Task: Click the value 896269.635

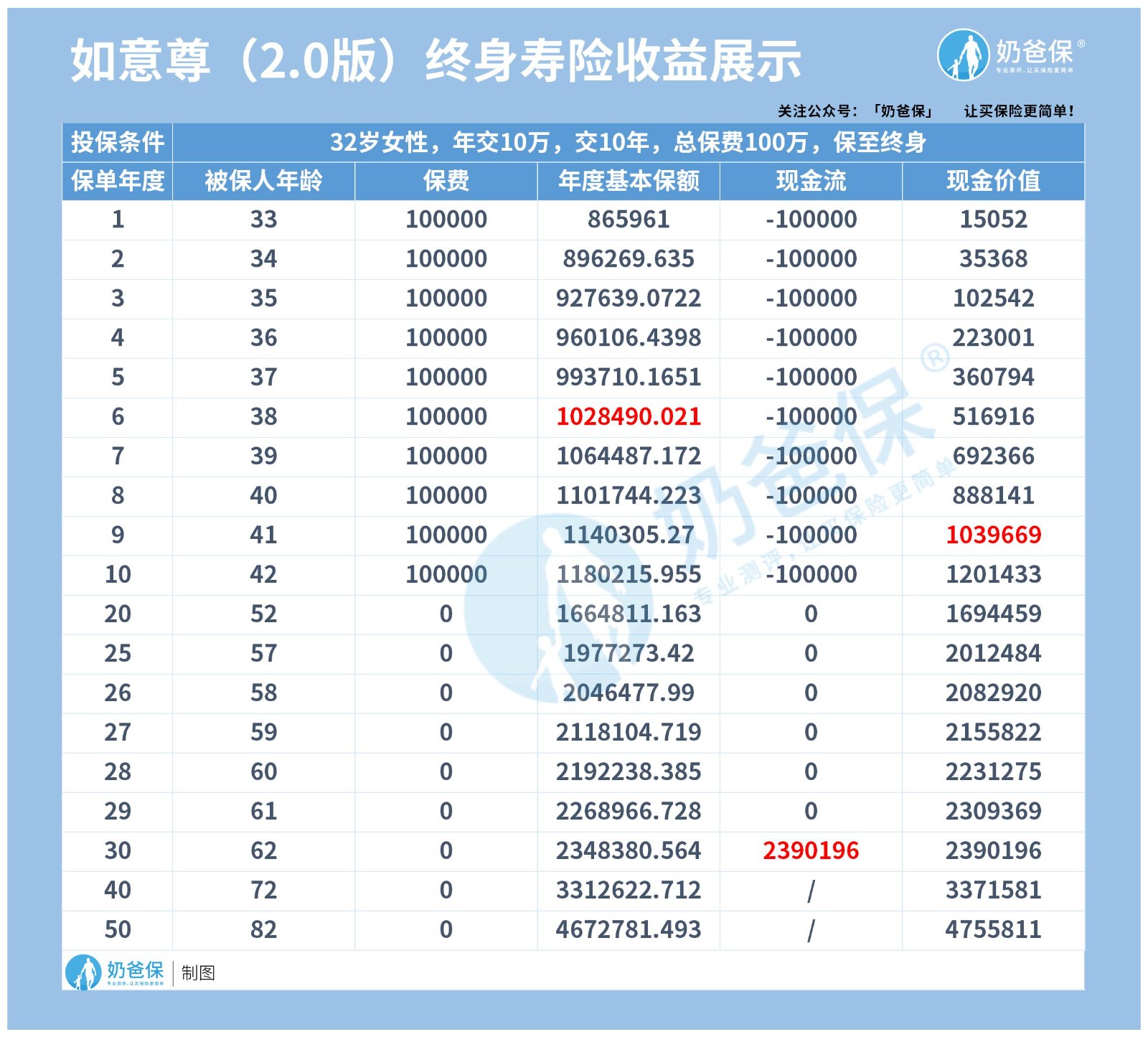Action: [x=629, y=259]
